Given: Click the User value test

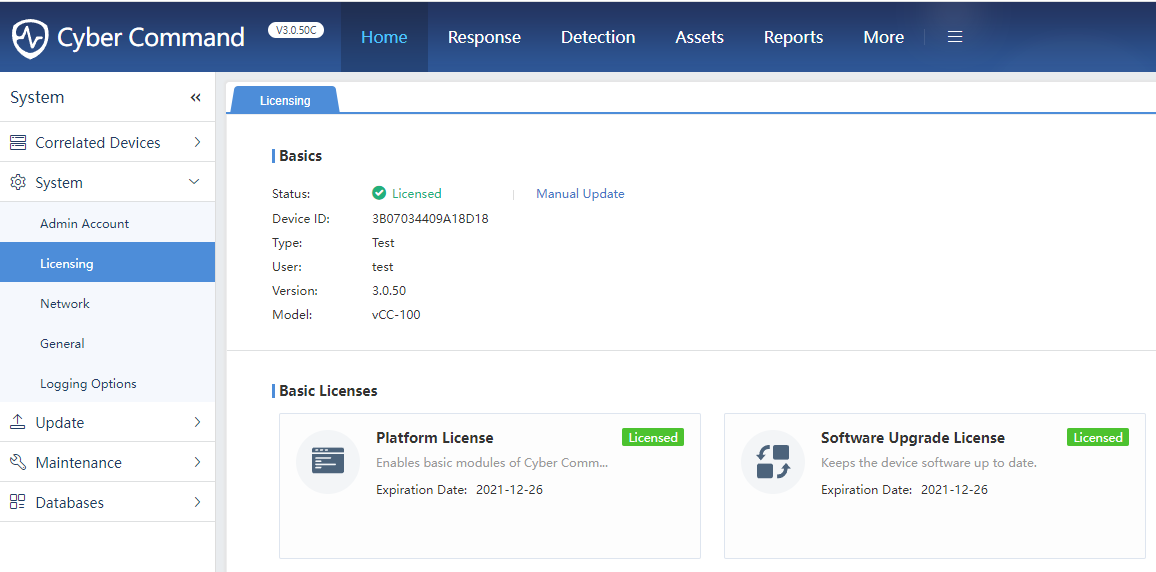Looking at the screenshot, I should 383,266.
